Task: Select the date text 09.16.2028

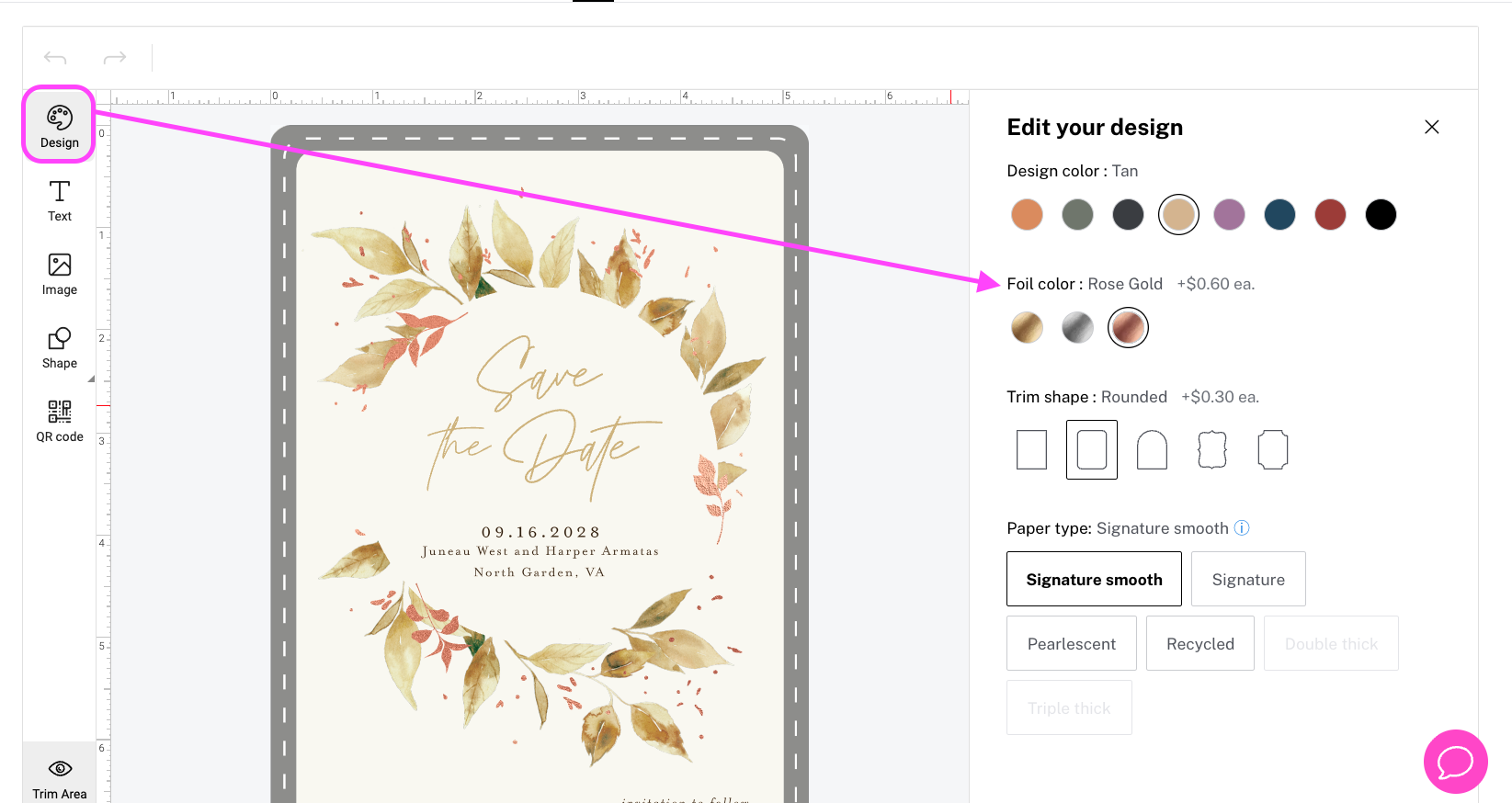Action: (540, 532)
